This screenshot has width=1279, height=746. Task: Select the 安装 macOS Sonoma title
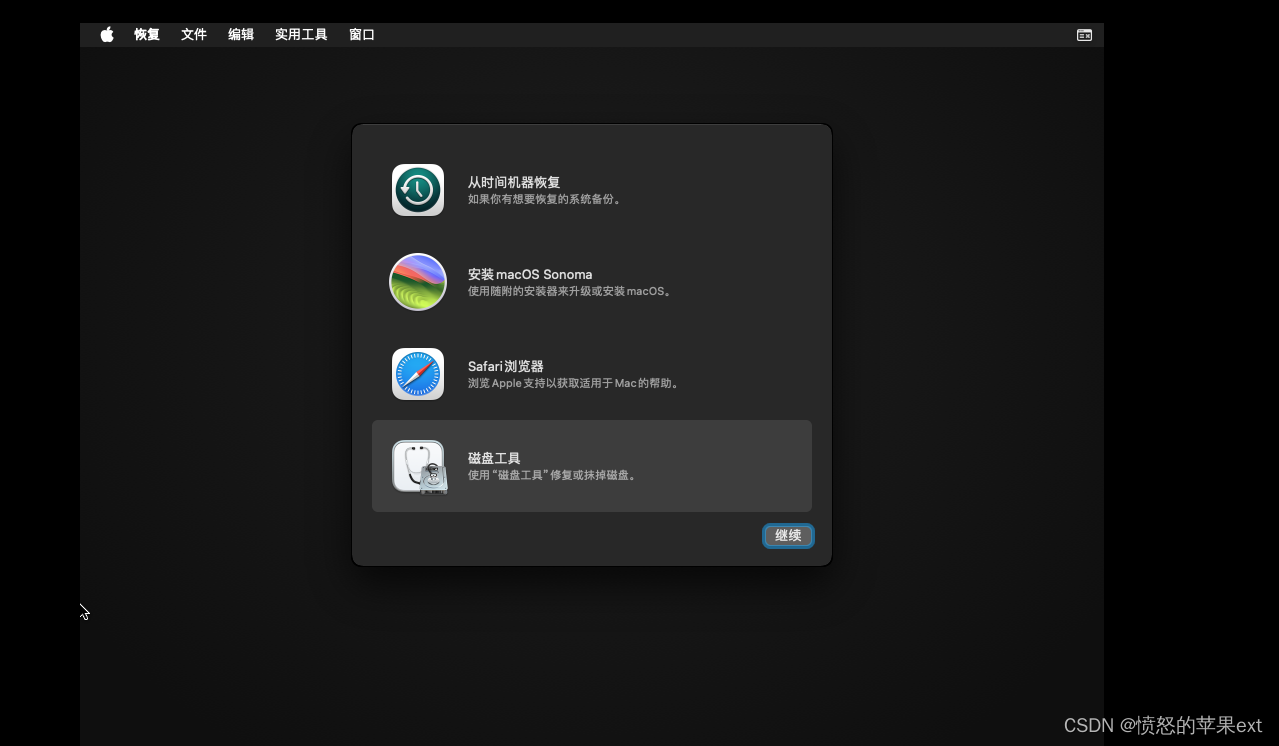coord(530,274)
